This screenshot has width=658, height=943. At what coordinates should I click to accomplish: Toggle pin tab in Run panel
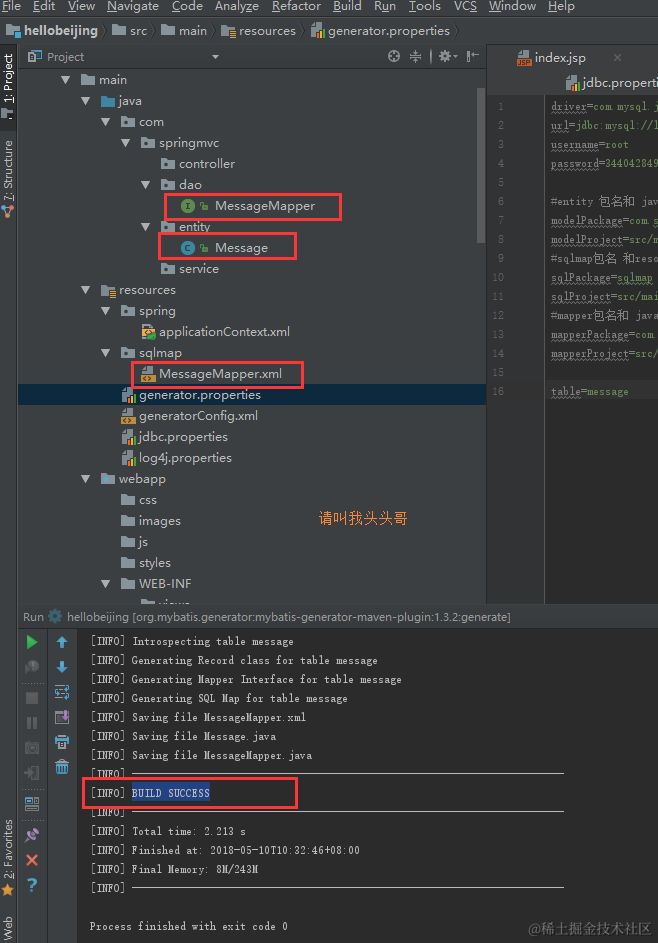(x=32, y=835)
